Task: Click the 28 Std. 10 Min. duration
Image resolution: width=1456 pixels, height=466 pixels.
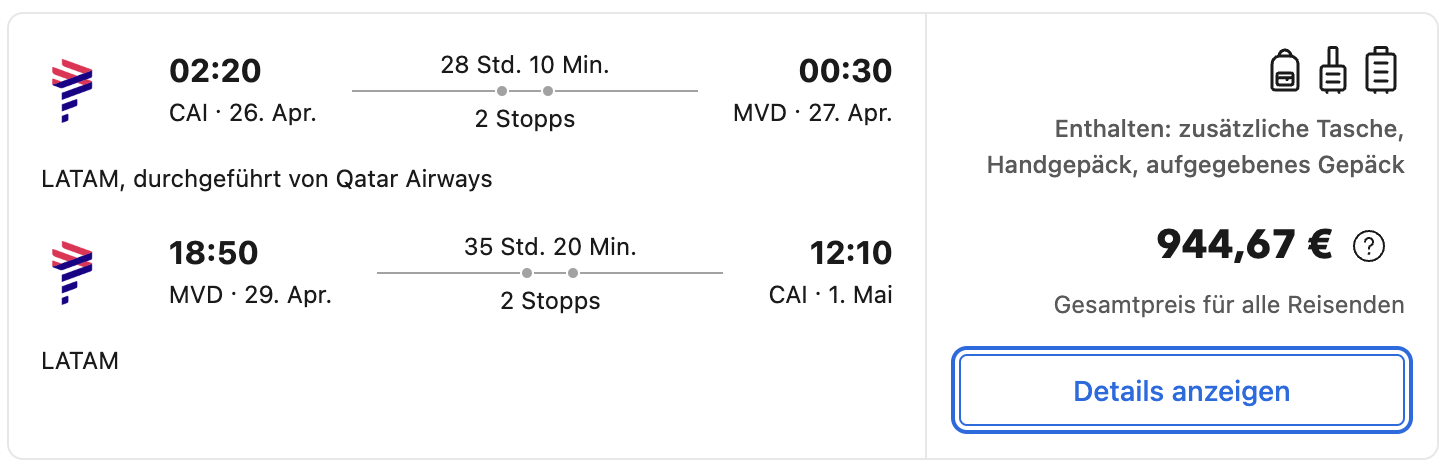Action: (525, 66)
